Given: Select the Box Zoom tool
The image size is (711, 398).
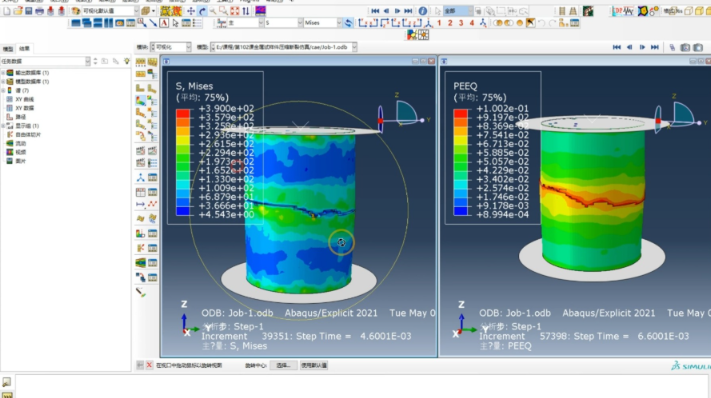Looking at the screenshot, I should tap(224, 11).
